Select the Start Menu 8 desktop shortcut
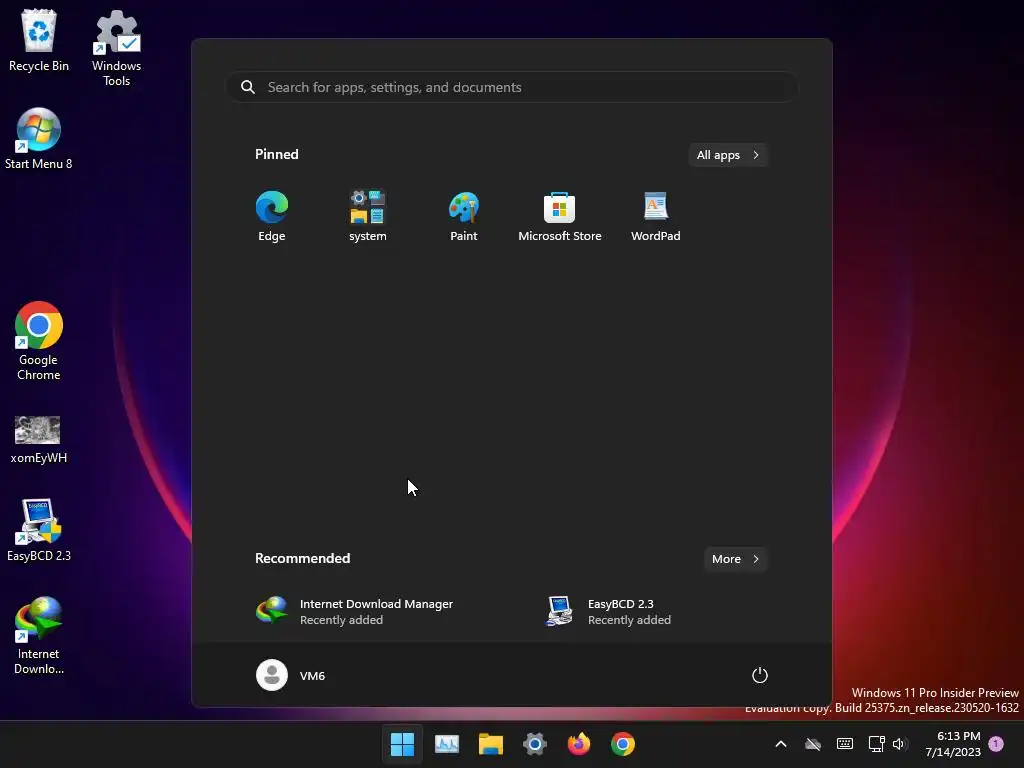 click(x=39, y=138)
